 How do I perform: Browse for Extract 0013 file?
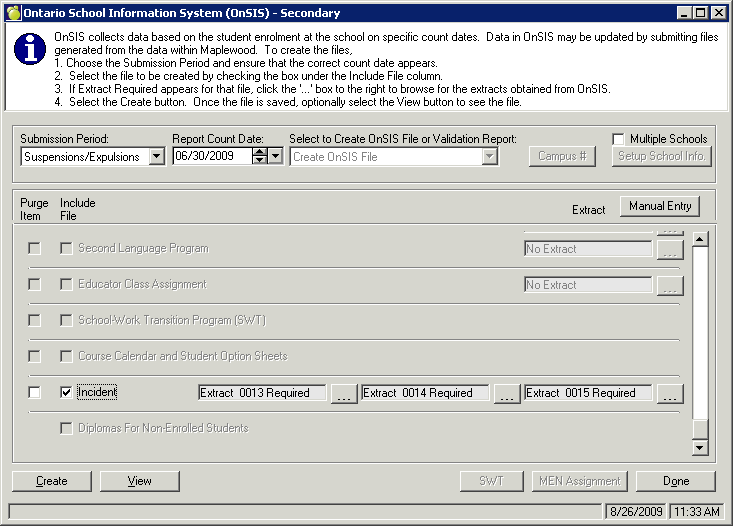coord(343,394)
